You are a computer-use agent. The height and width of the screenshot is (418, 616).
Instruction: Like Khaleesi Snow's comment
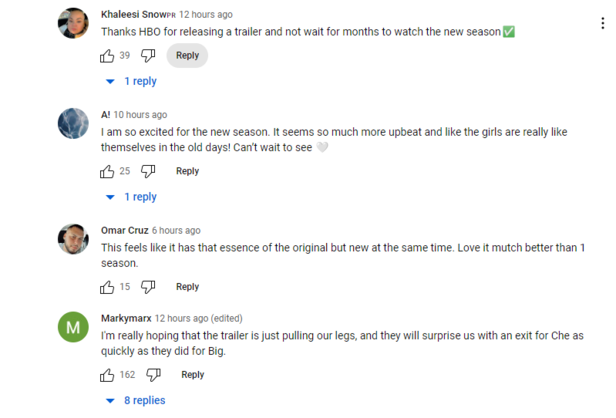coord(107,56)
